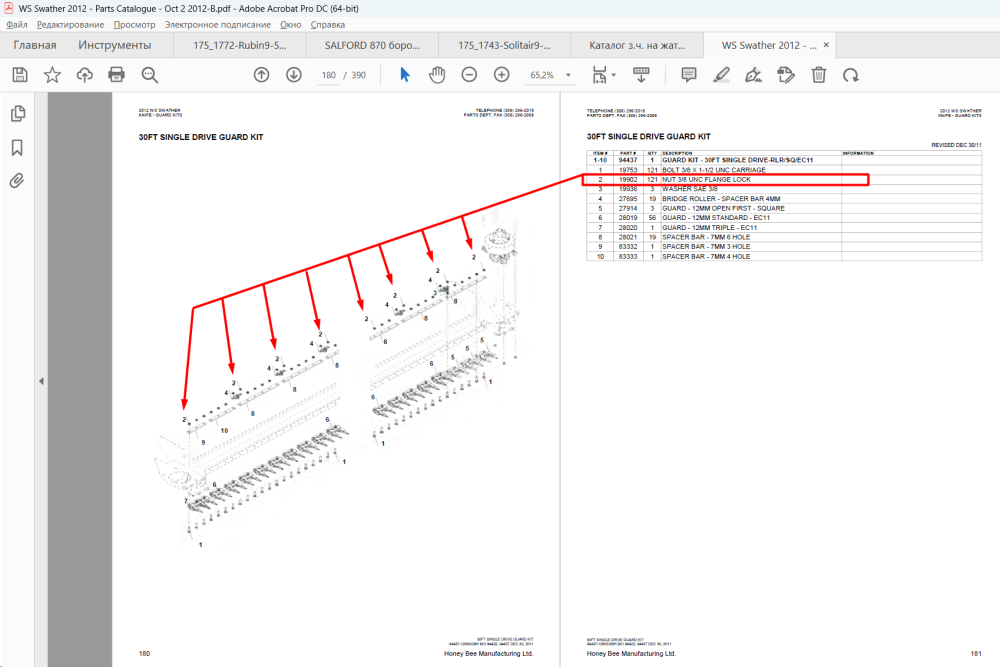This screenshot has height=667, width=1000.
Task: Open the Просмотр menu
Action: click(x=135, y=25)
